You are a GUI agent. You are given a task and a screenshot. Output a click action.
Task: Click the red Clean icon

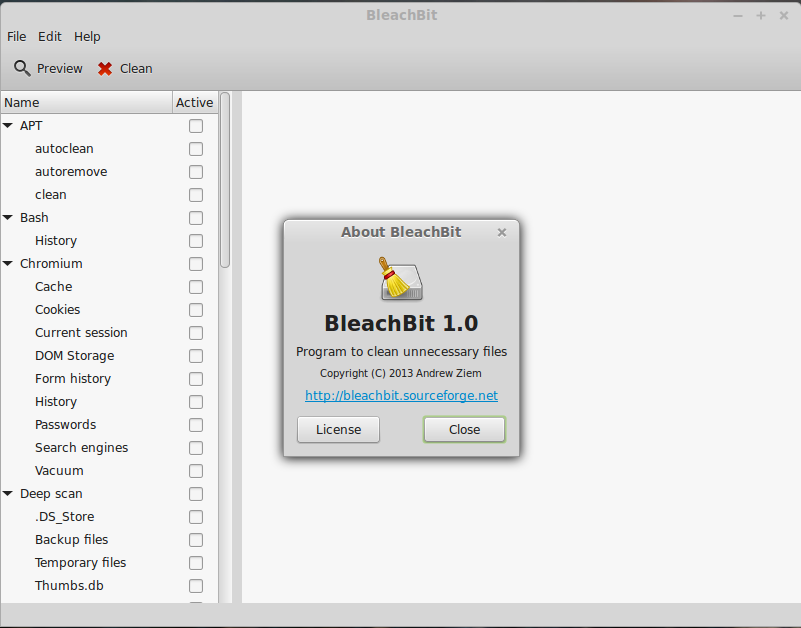(104, 68)
